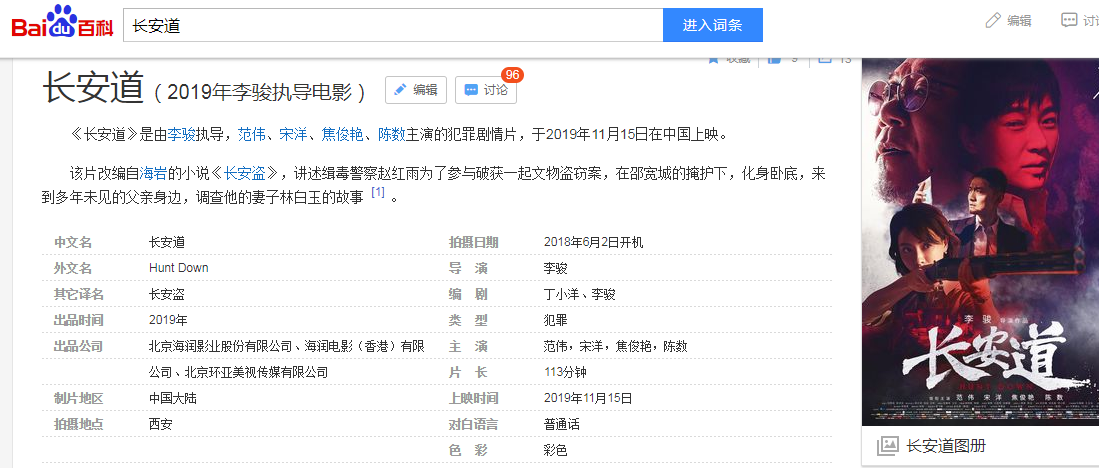Click the reference footnote [1]
1099x468 pixels.
[x=377, y=192]
